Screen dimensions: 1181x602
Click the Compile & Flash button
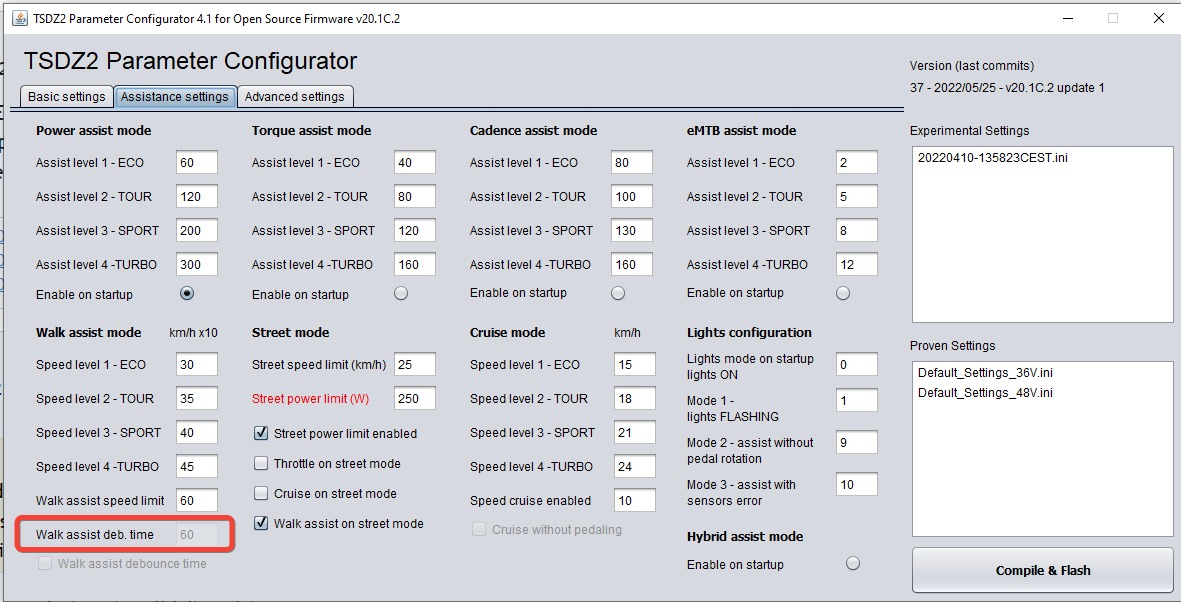(1042, 570)
